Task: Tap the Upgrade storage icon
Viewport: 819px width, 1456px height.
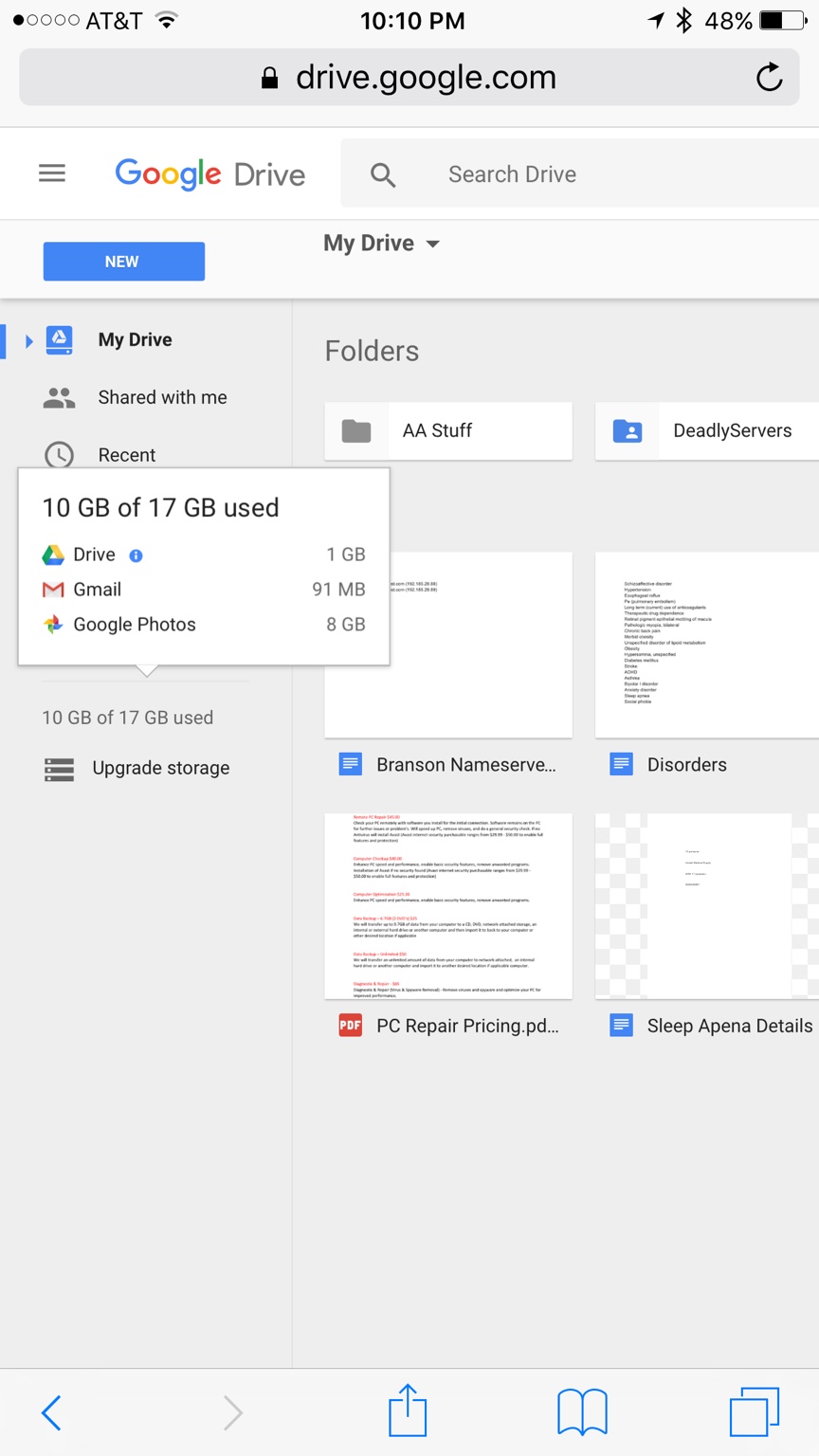Action: click(59, 769)
